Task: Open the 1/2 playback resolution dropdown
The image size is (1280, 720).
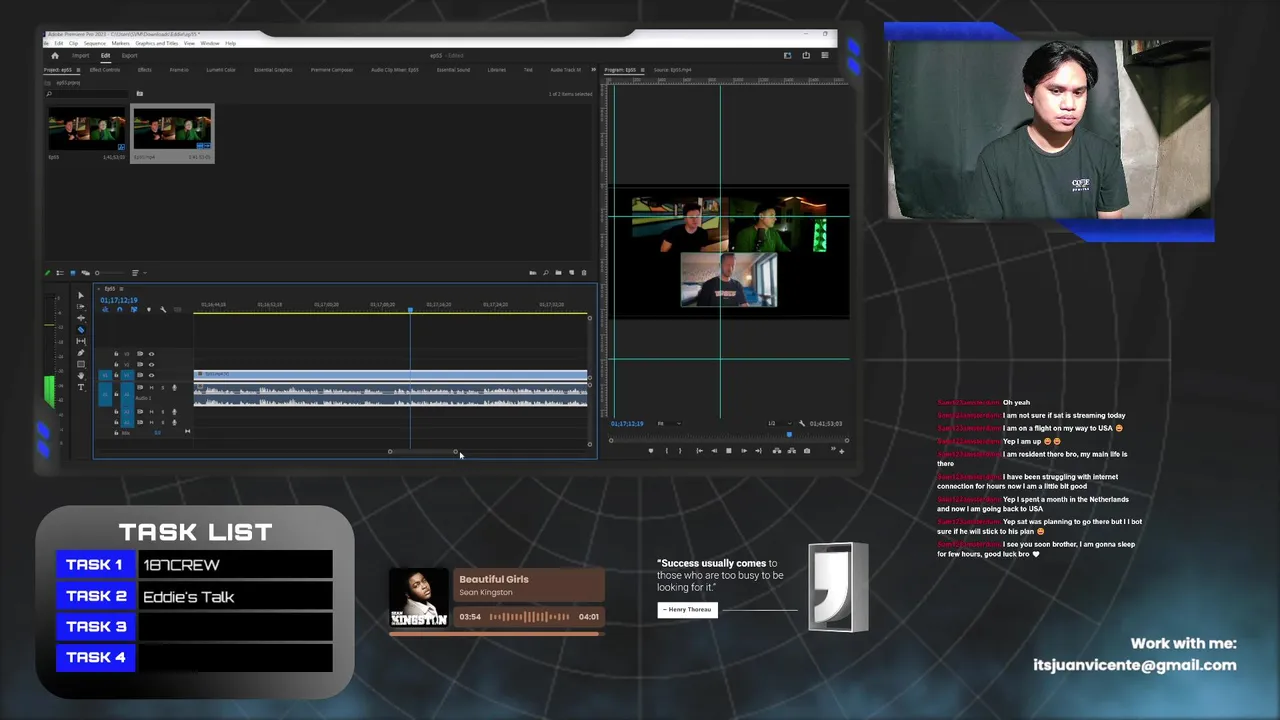Action: coord(780,424)
